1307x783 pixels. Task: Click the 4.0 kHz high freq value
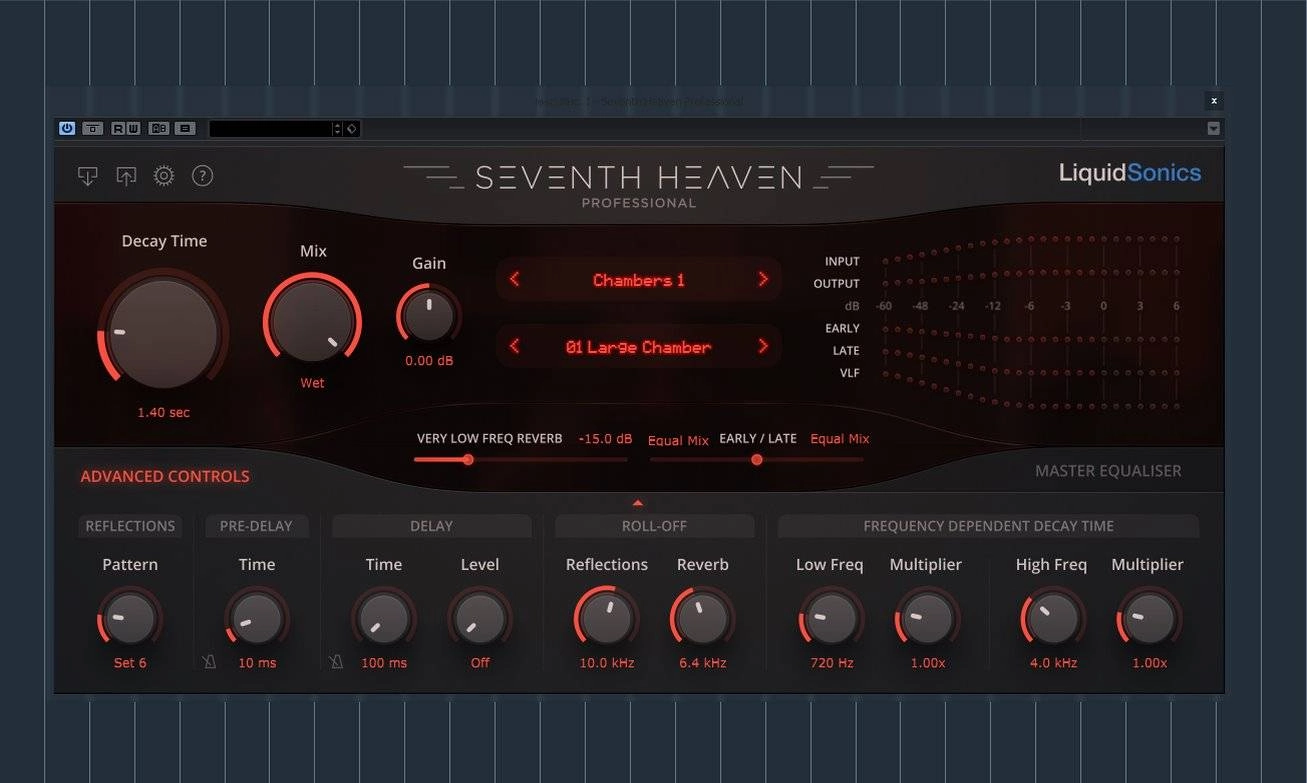[x=1052, y=663]
